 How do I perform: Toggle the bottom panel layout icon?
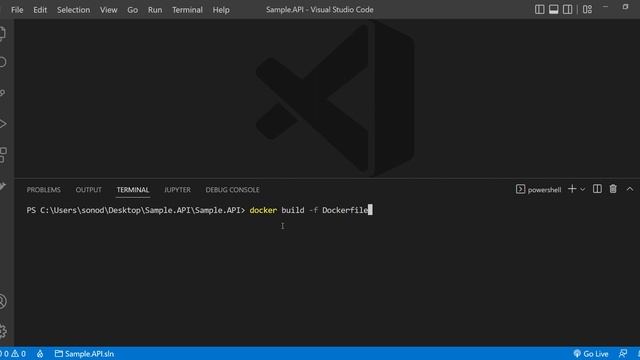coord(553,9)
